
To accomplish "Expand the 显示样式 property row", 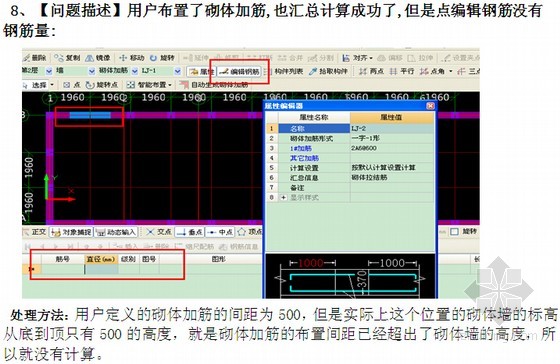I will tap(283, 198).
